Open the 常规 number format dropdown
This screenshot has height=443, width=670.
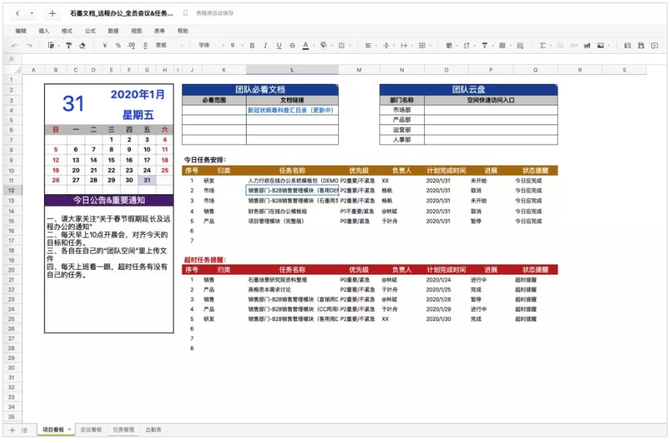point(163,45)
